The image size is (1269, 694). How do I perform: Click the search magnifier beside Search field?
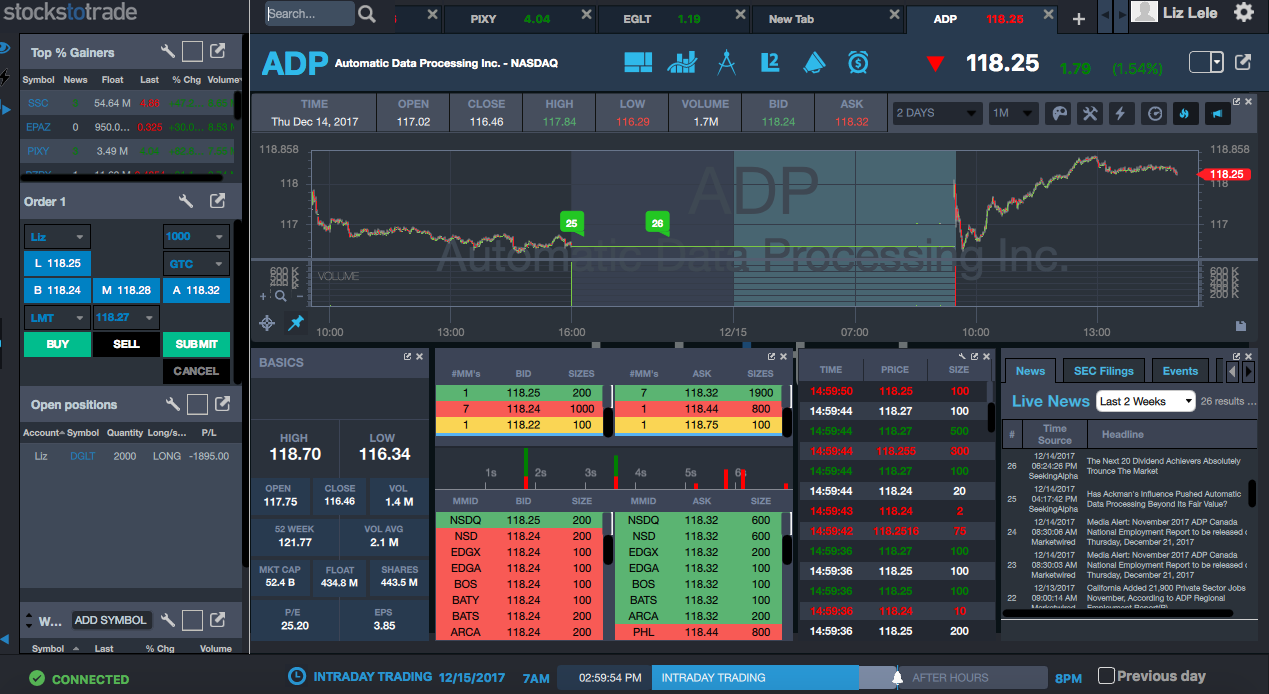point(367,14)
